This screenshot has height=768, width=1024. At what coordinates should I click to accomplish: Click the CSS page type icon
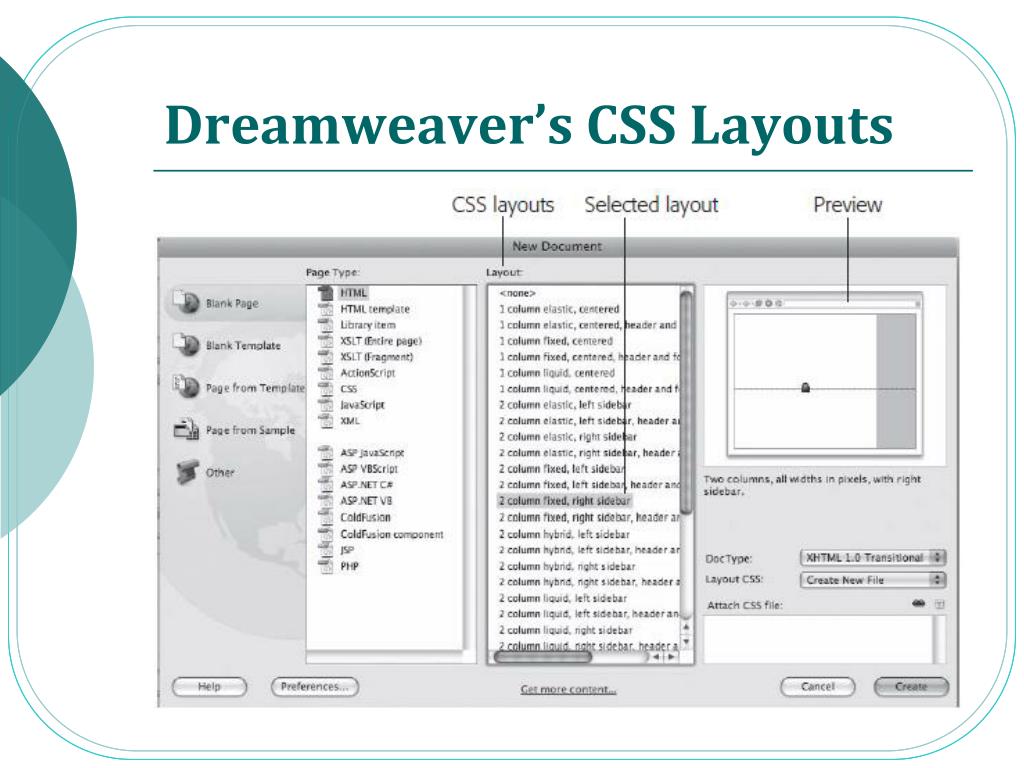pyautogui.click(x=325, y=389)
